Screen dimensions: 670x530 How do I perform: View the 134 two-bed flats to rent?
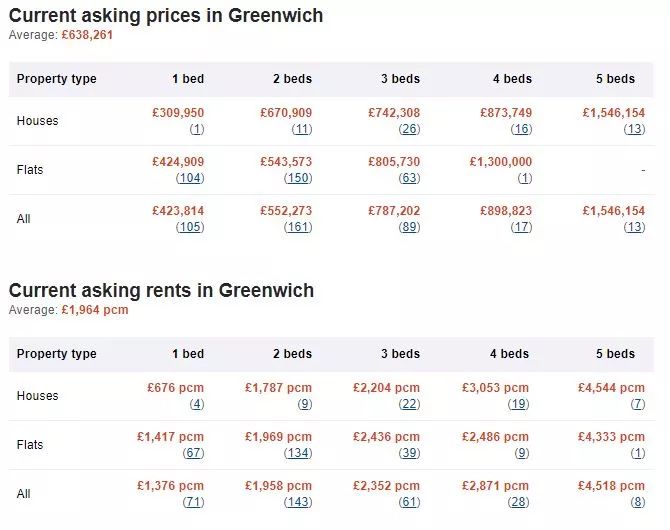pyautogui.click(x=298, y=453)
